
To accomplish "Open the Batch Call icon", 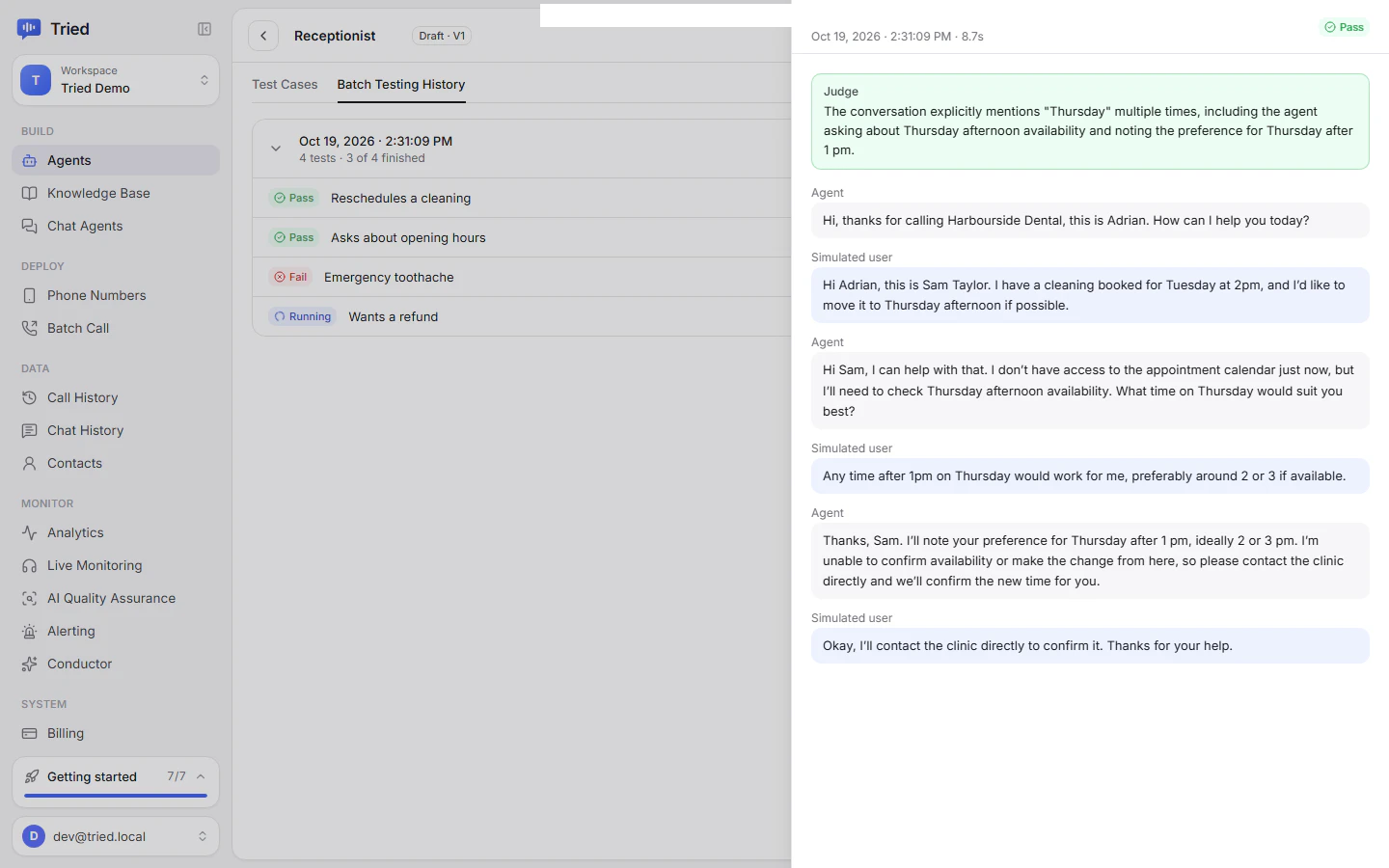I will pyautogui.click(x=30, y=328).
